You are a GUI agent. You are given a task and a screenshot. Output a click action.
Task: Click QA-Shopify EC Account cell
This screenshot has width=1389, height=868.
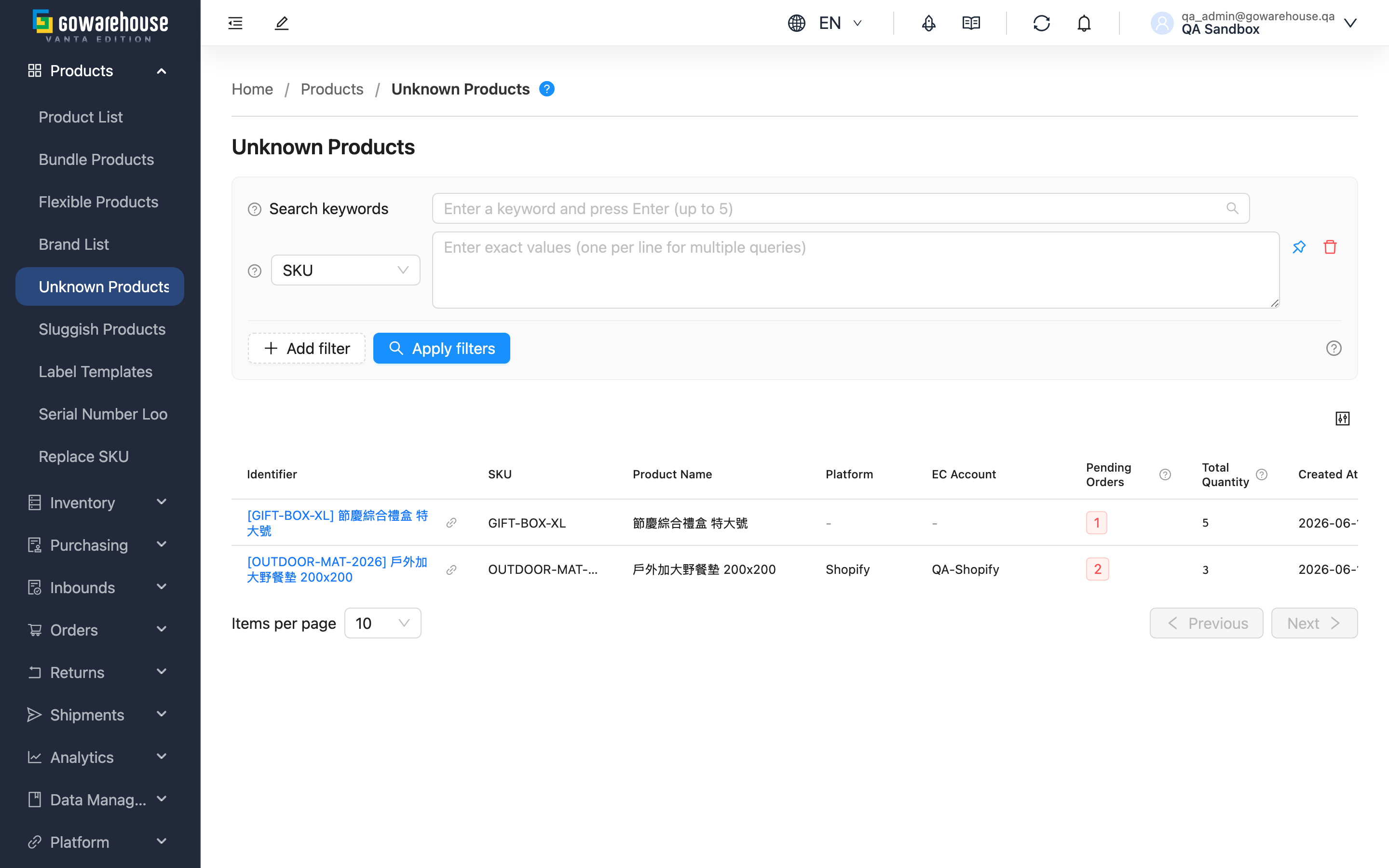pos(965,570)
